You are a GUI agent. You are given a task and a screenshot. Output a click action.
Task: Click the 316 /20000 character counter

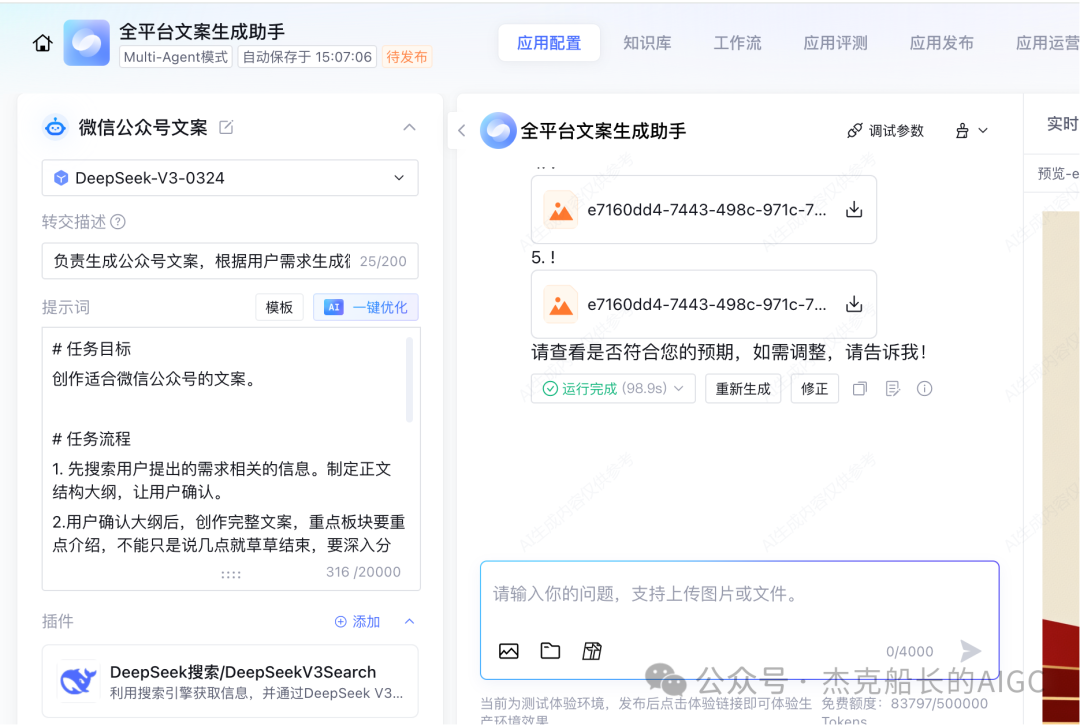363,572
